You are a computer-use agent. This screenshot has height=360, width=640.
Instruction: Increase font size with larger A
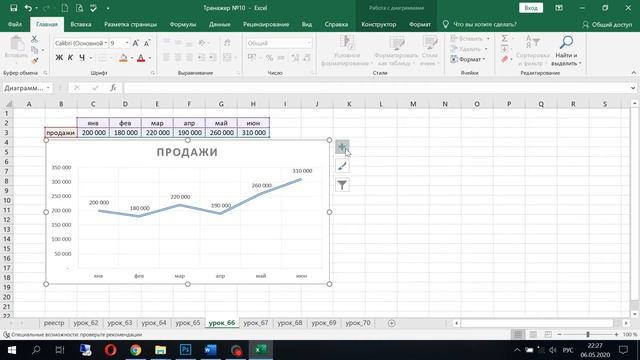pyautogui.click(x=136, y=43)
